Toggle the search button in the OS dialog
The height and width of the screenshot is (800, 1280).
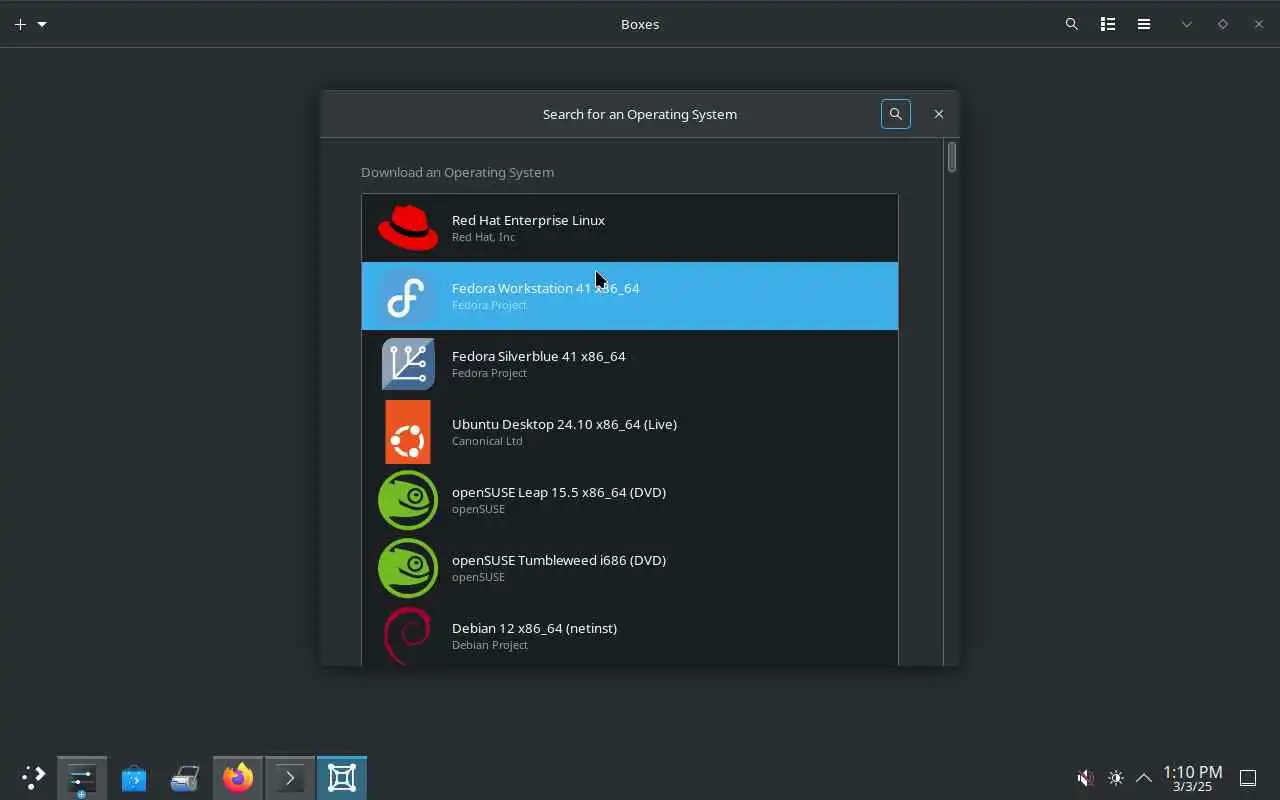[x=896, y=114]
